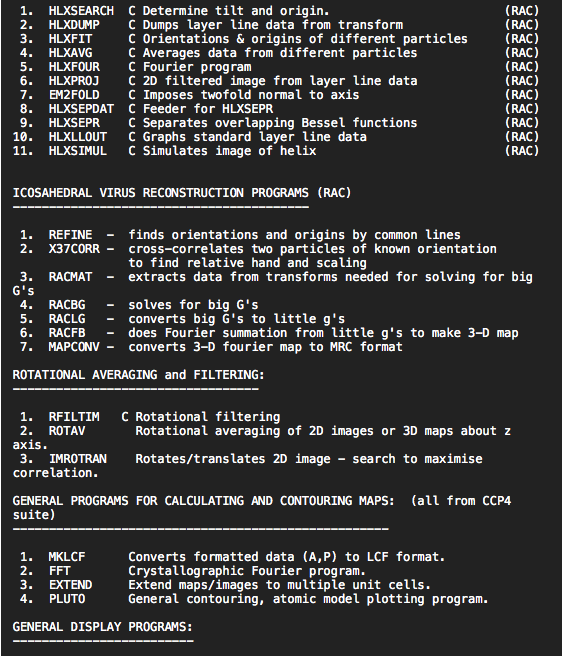Select the IMROTRAN entry

coord(78,459)
